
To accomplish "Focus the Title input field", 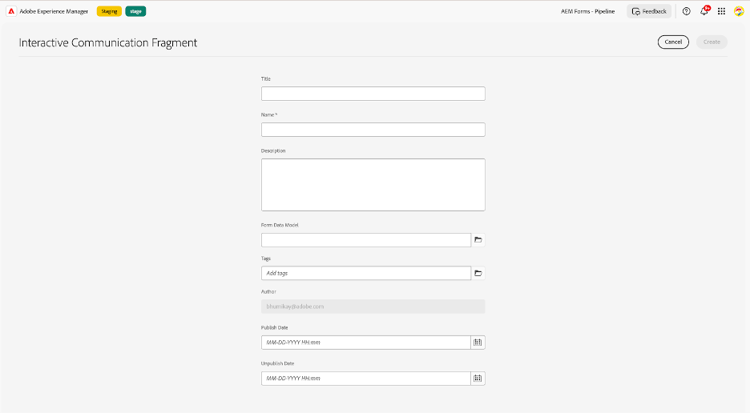I will tap(373, 93).
